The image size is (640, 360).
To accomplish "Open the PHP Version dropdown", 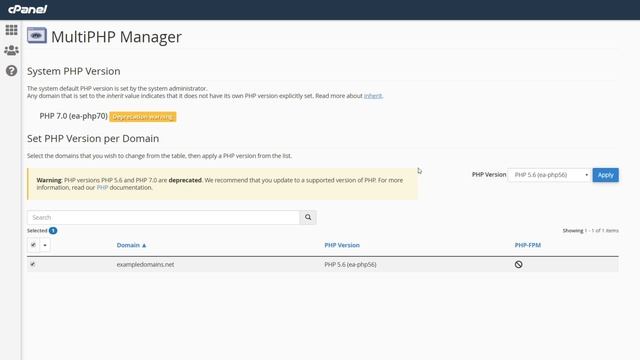I will (x=549, y=175).
